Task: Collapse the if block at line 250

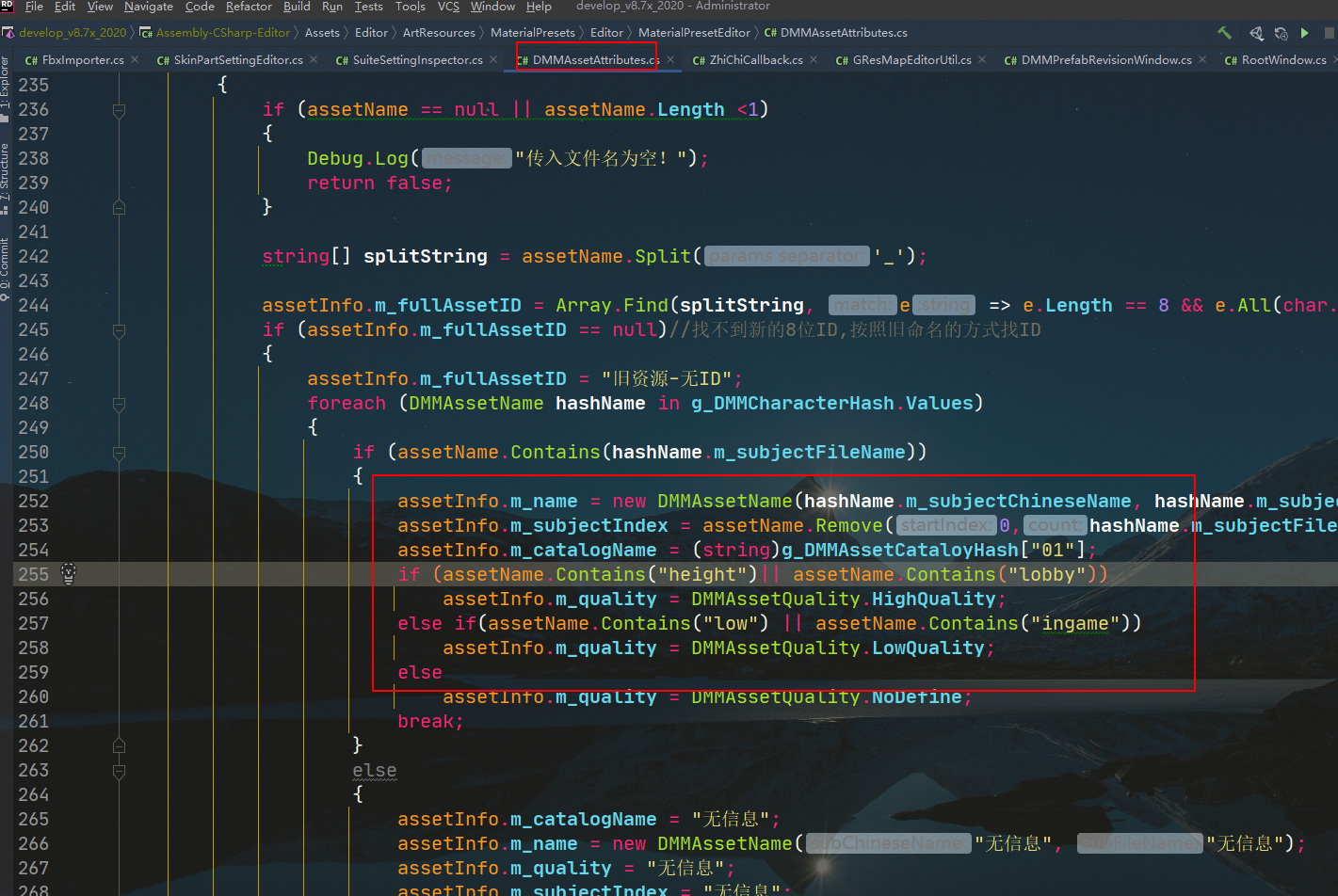Action: point(119,453)
